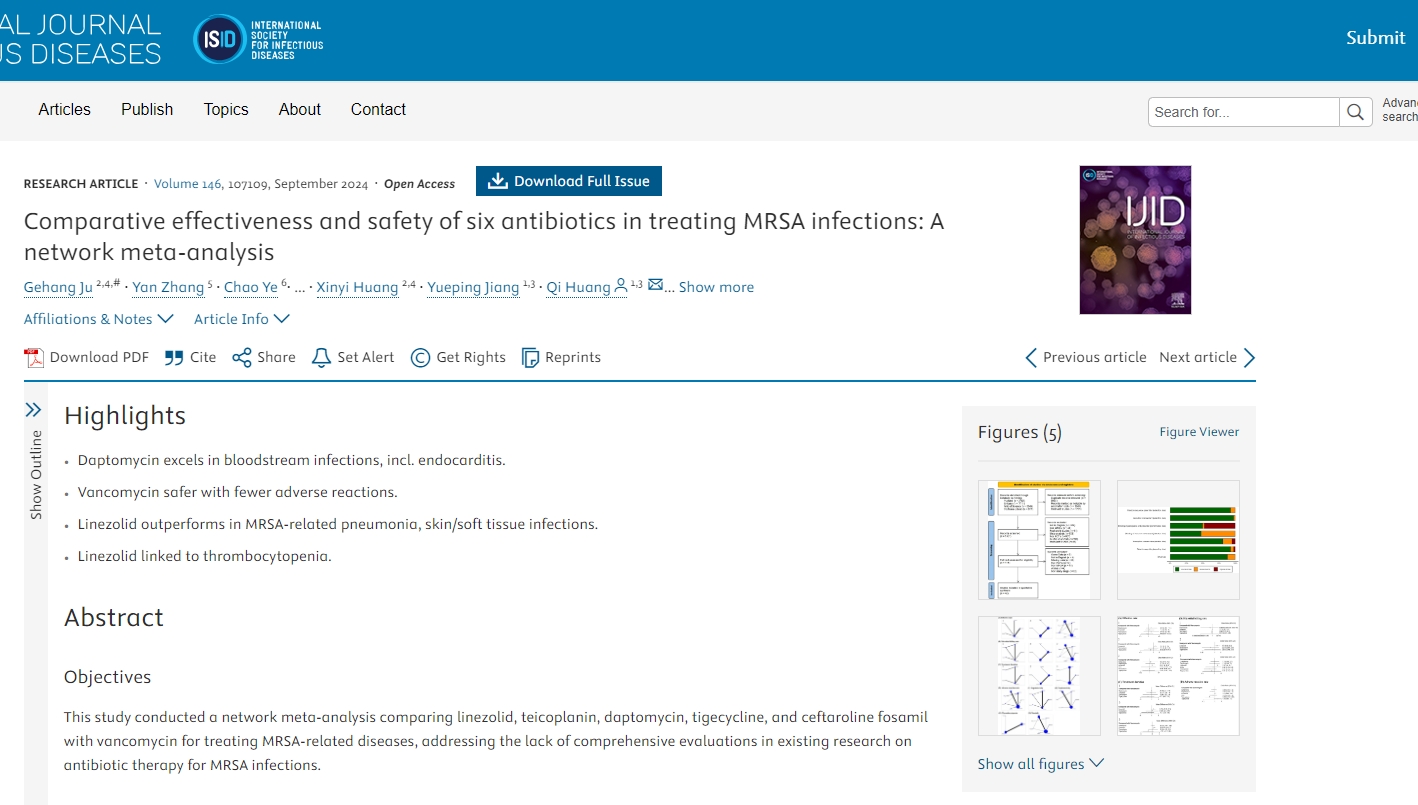Image resolution: width=1418 pixels, height=805 pixels.
Task: Click the Next article right chevron
Action: coord(1249,358)
